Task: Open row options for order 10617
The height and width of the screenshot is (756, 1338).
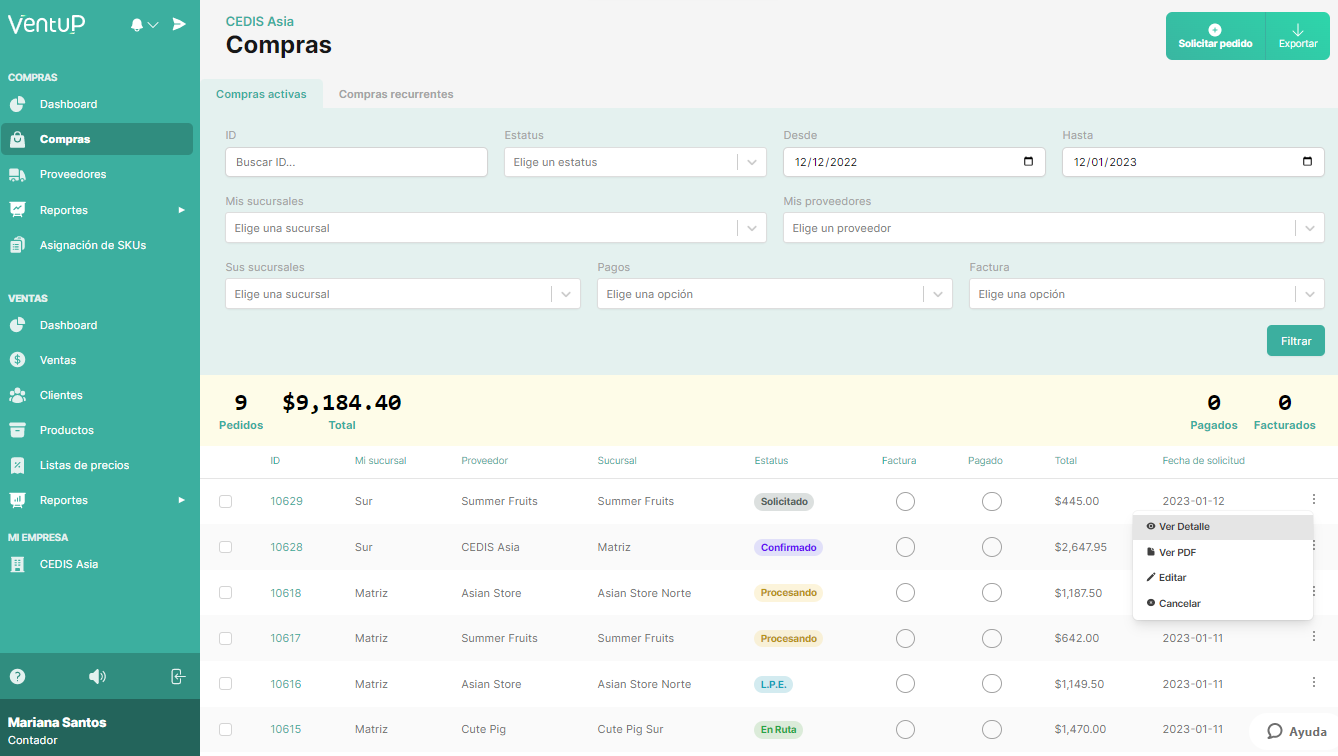Action: point(1313,637)
